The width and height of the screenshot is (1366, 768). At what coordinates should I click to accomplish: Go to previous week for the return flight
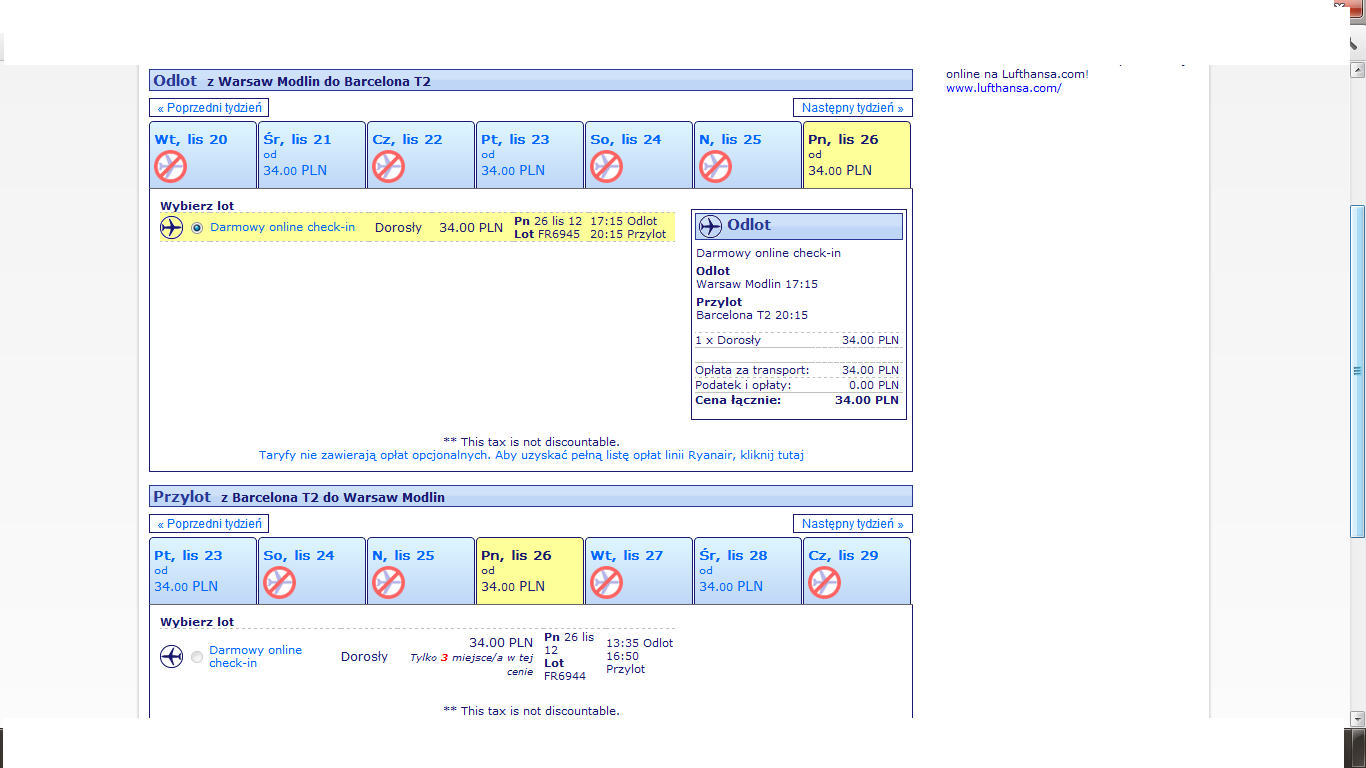209,524
